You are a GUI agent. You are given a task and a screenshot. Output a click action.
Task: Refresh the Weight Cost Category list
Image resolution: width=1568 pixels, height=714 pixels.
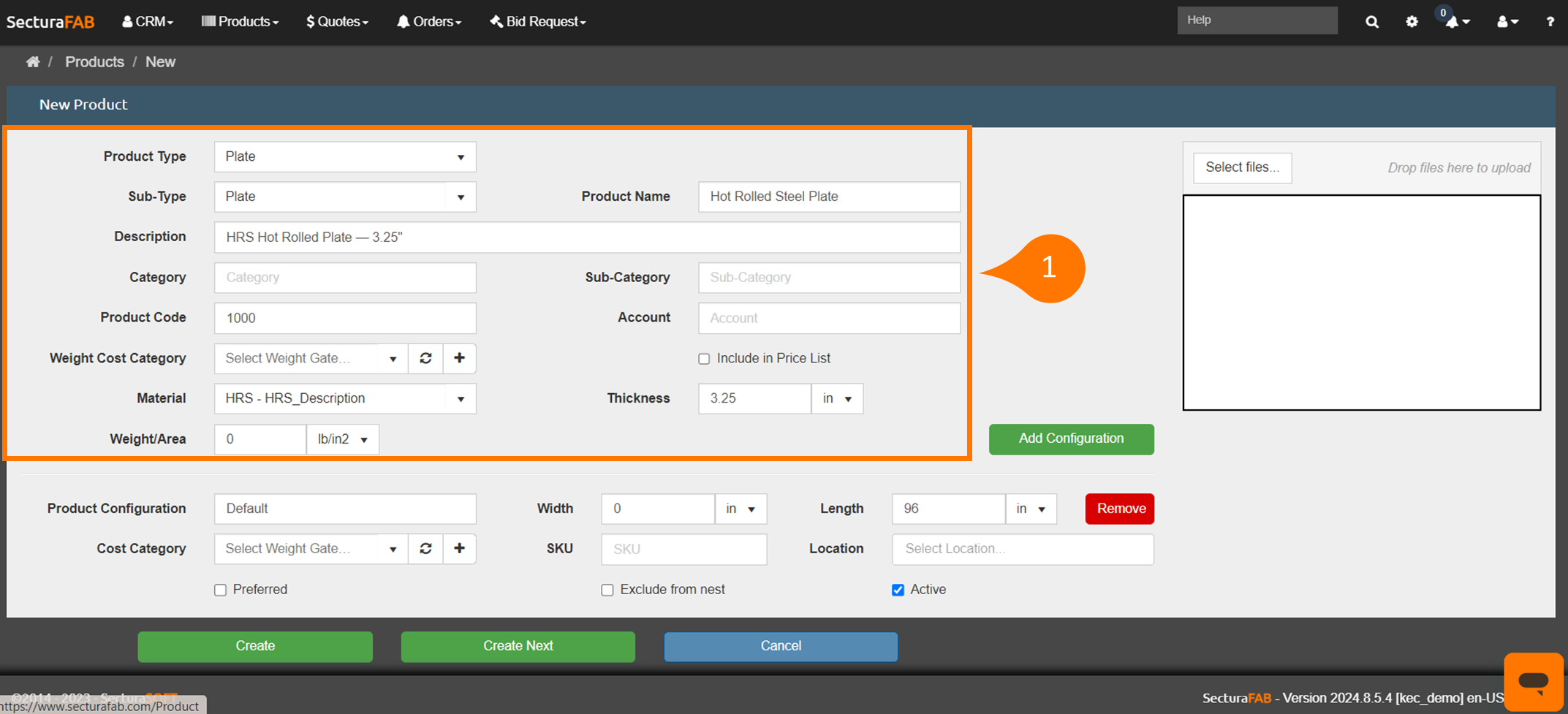point(425,358)
